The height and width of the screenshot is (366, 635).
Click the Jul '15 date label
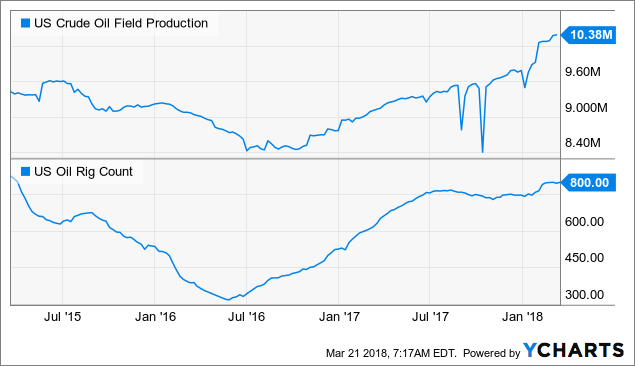pyautogui.click(x=62, y=316)
